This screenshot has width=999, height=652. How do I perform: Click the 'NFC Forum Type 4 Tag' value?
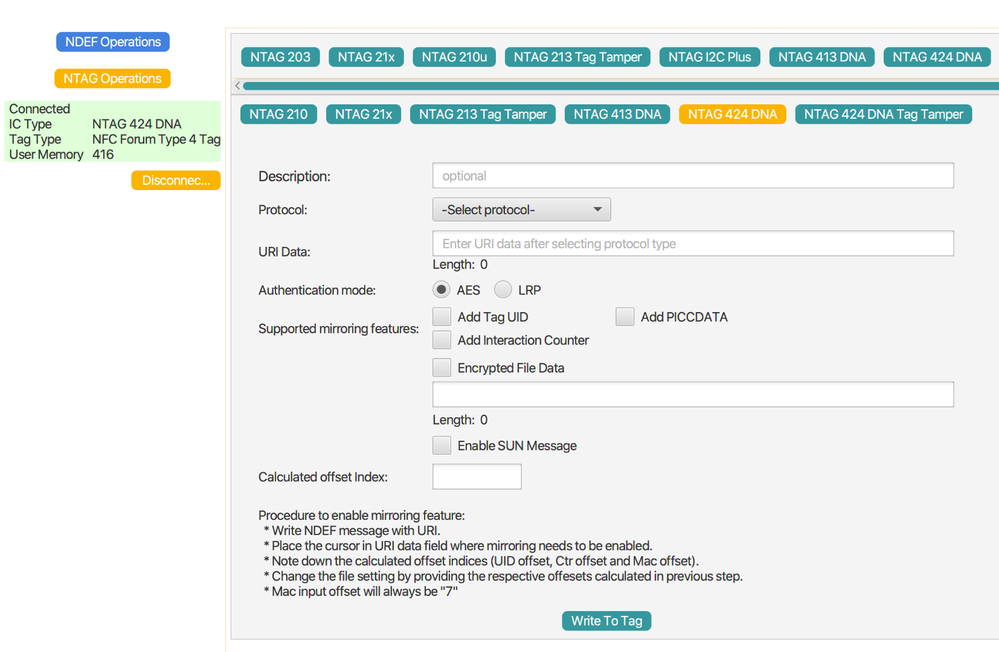(x=156, y=139)
